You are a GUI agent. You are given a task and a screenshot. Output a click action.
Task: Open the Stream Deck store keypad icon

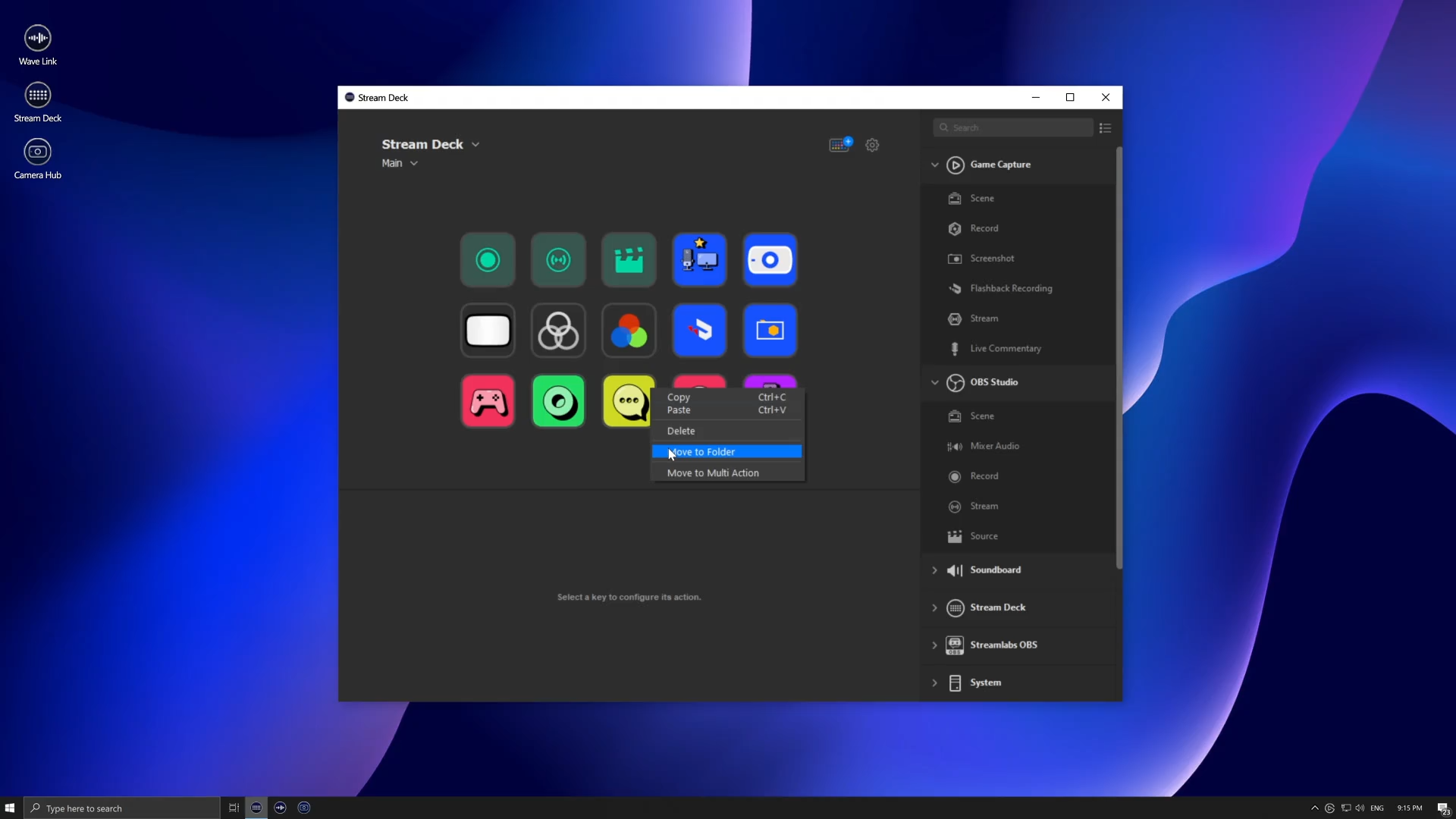840,144
